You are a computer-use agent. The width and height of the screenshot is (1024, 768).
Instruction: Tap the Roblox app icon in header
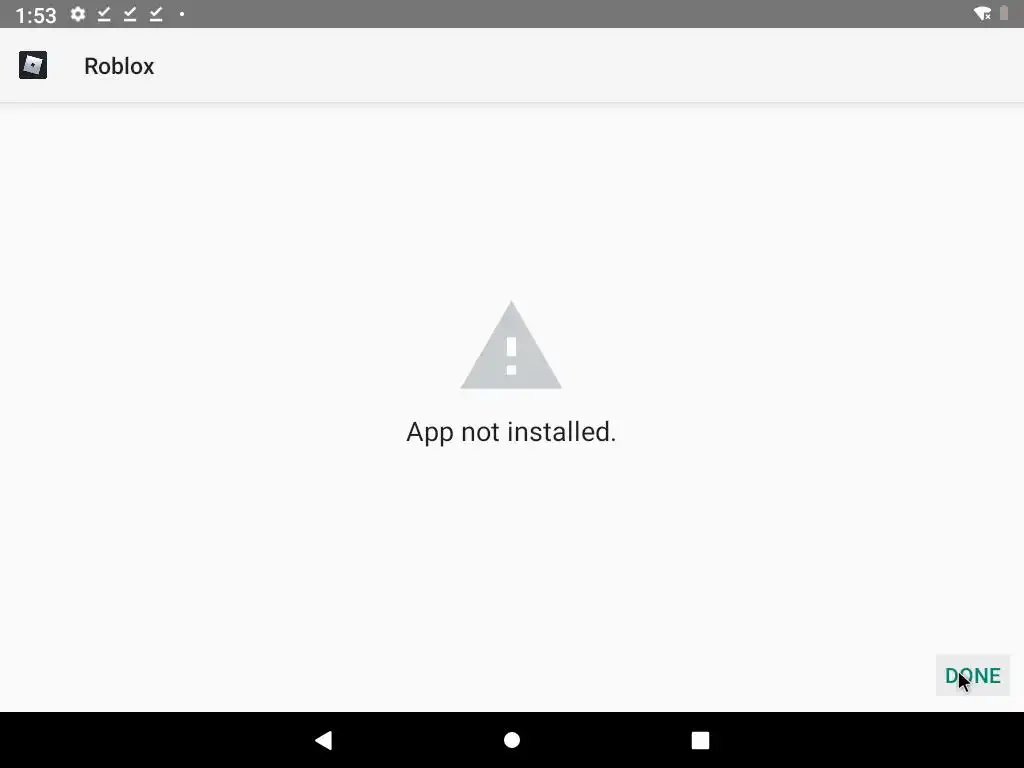(x=33, y=65)
